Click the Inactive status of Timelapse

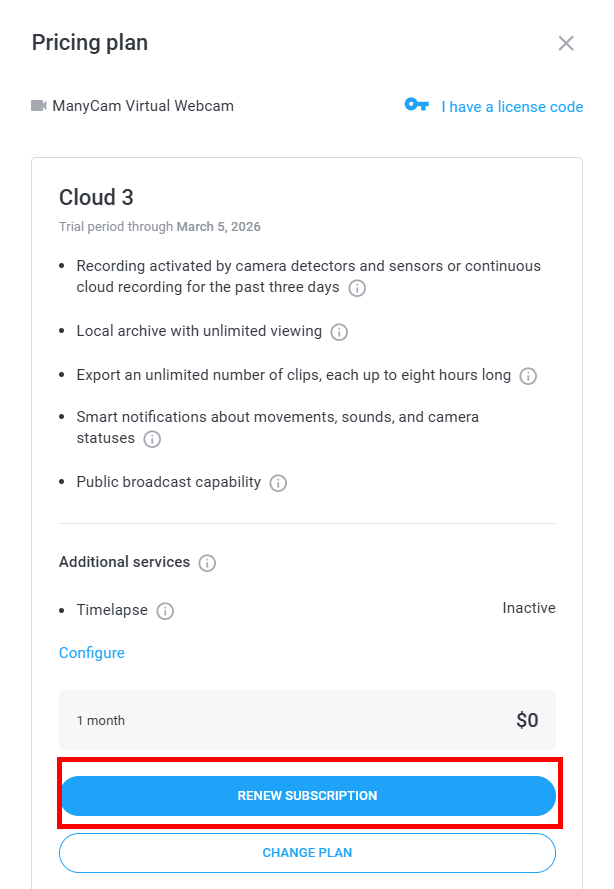[x=528, y=608]
